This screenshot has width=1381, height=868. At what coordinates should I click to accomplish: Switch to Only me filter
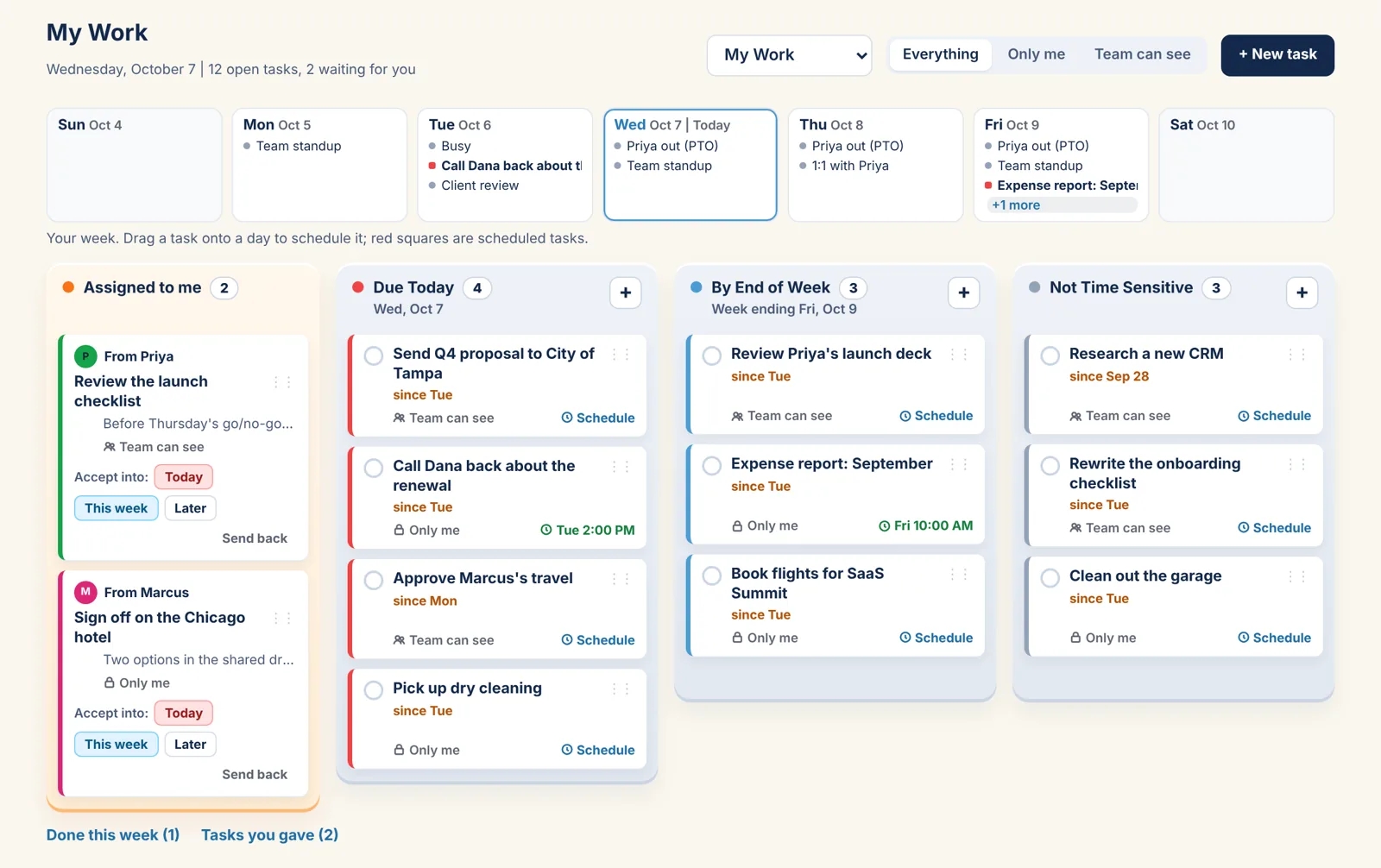coord(1037,54)
